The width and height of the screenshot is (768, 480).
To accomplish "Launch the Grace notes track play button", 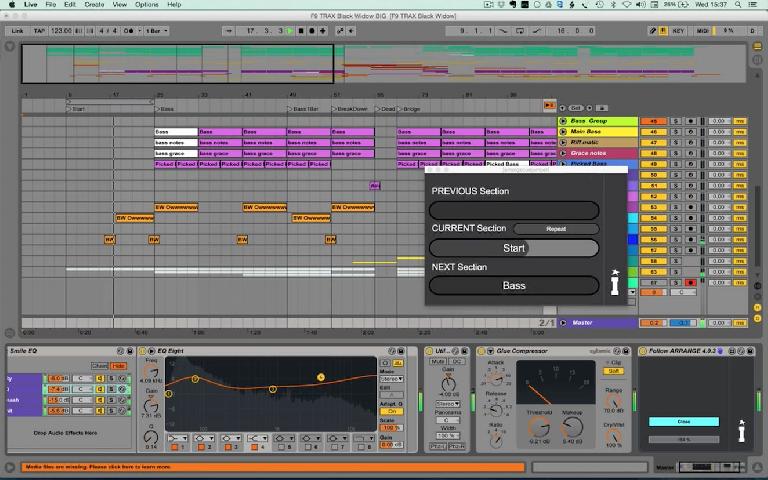I will point(563,153).
